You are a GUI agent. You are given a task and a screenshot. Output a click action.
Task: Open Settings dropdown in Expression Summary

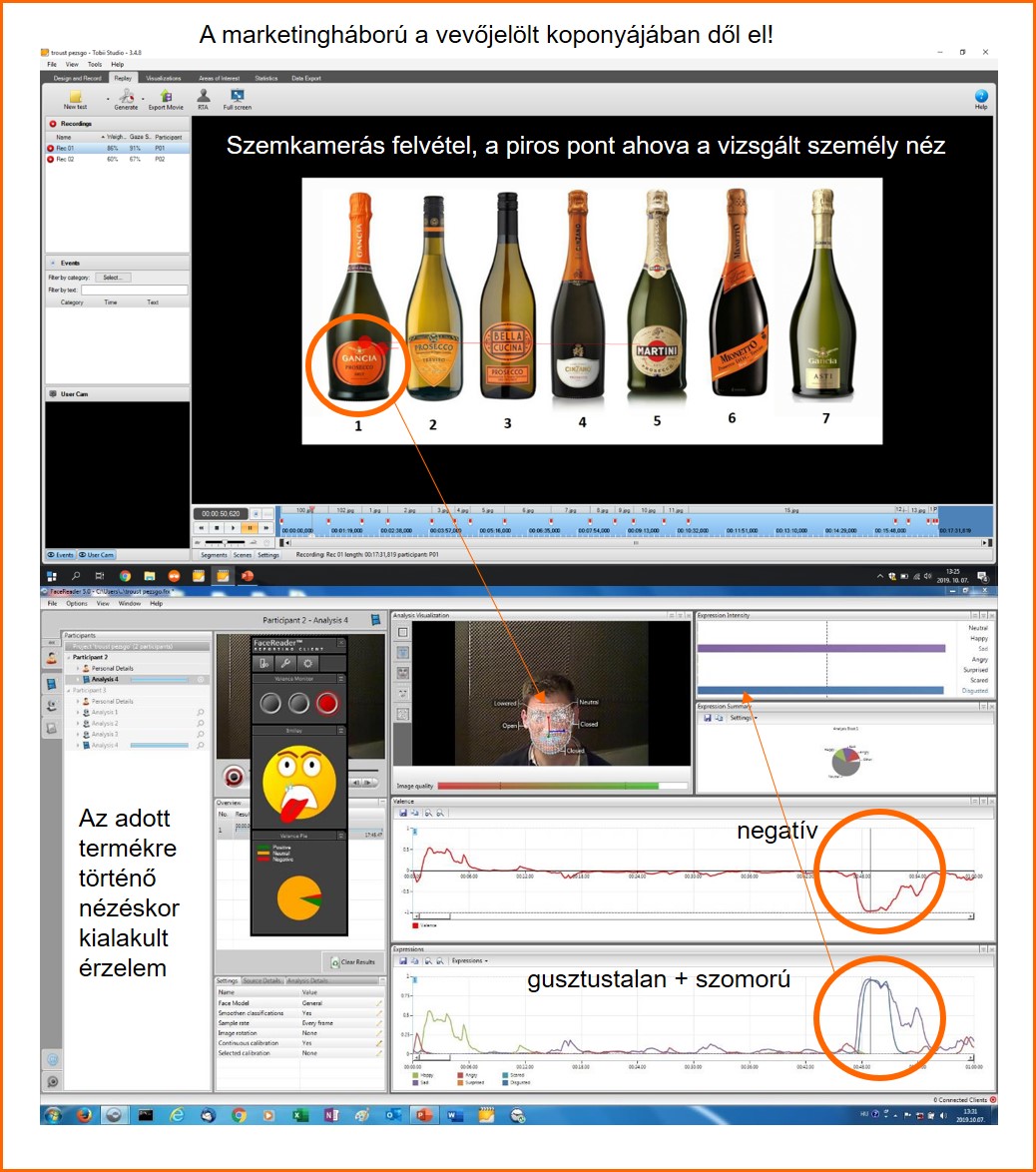click(744, 718)
